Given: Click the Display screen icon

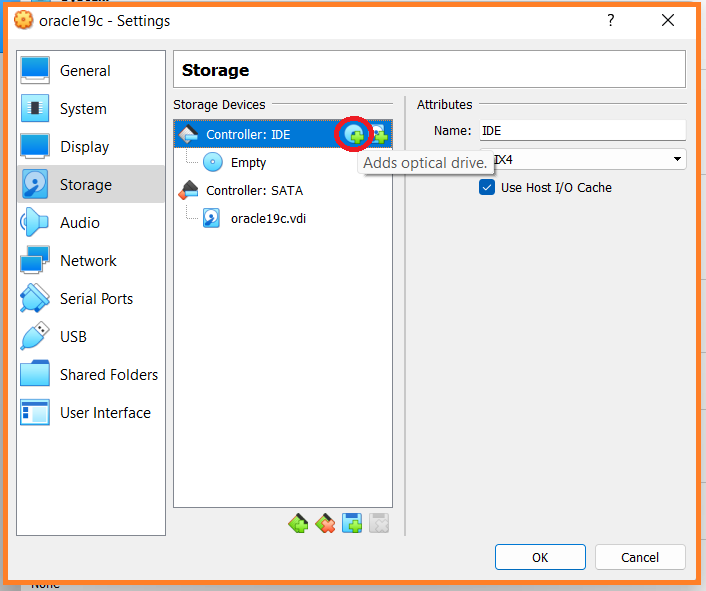Looking at the screenshot, I should pyautogui.click(x=35, y=146).
